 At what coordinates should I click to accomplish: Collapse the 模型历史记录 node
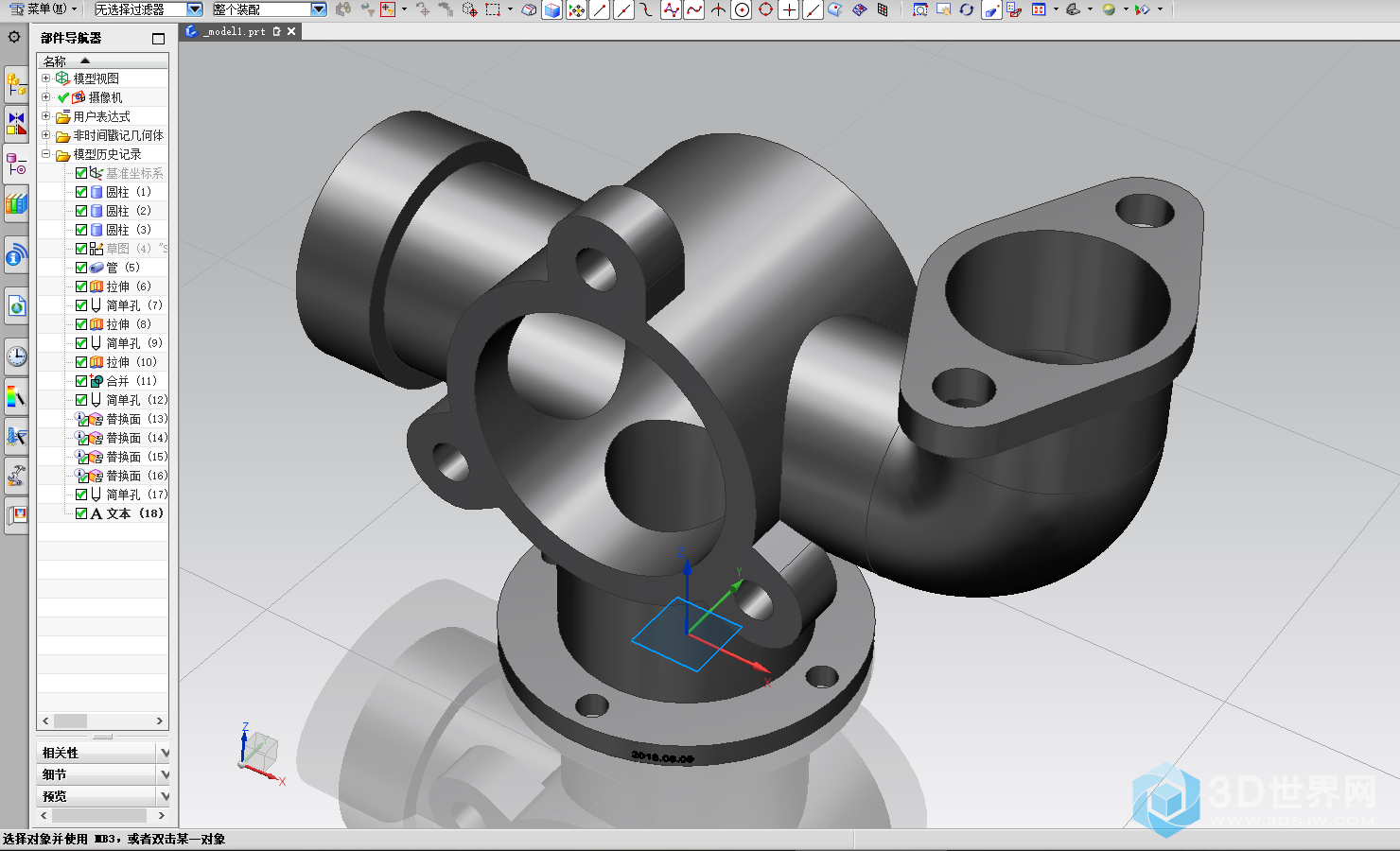(x=45, y=154)
